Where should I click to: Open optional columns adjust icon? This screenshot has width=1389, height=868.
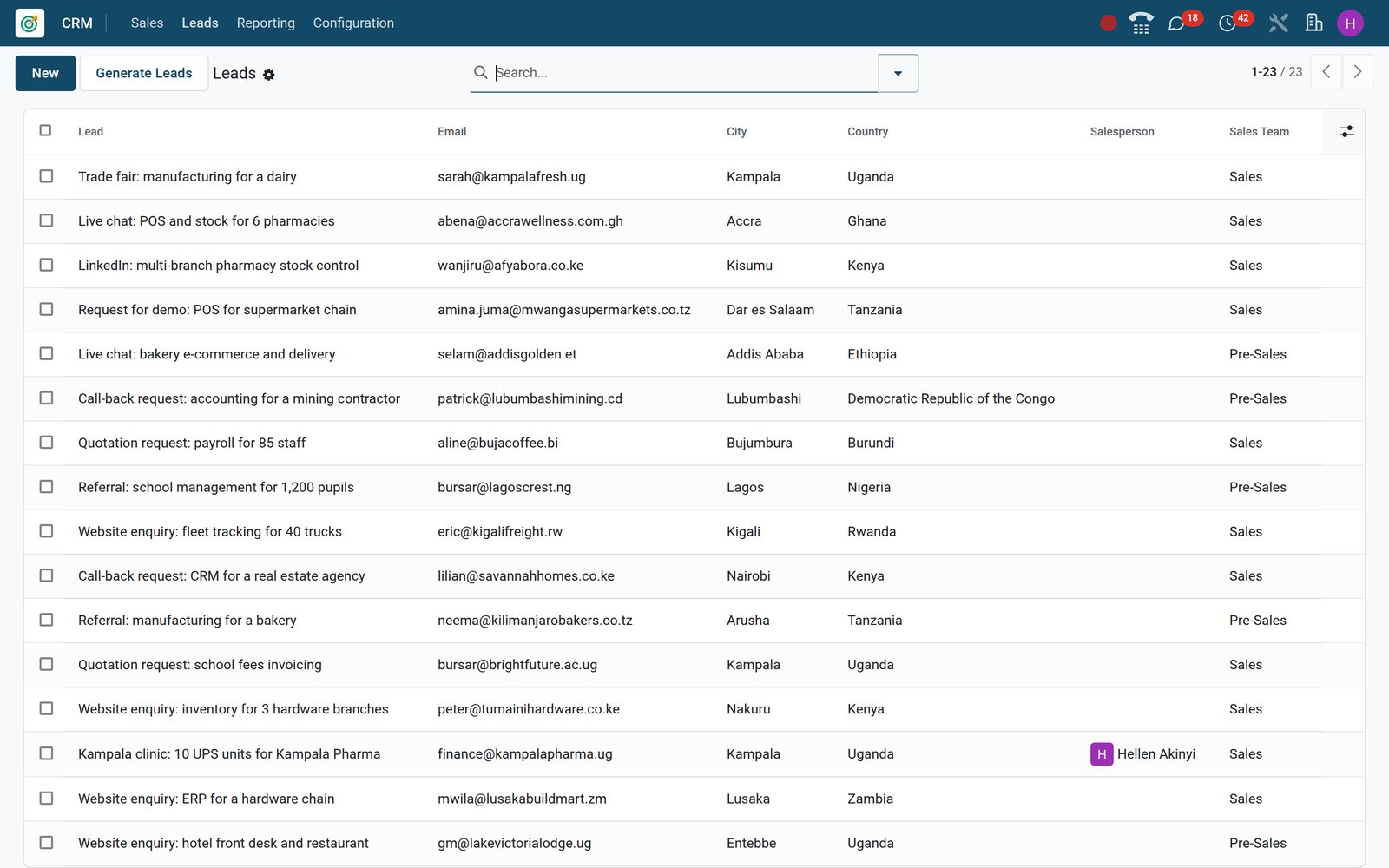point(1346,131)
